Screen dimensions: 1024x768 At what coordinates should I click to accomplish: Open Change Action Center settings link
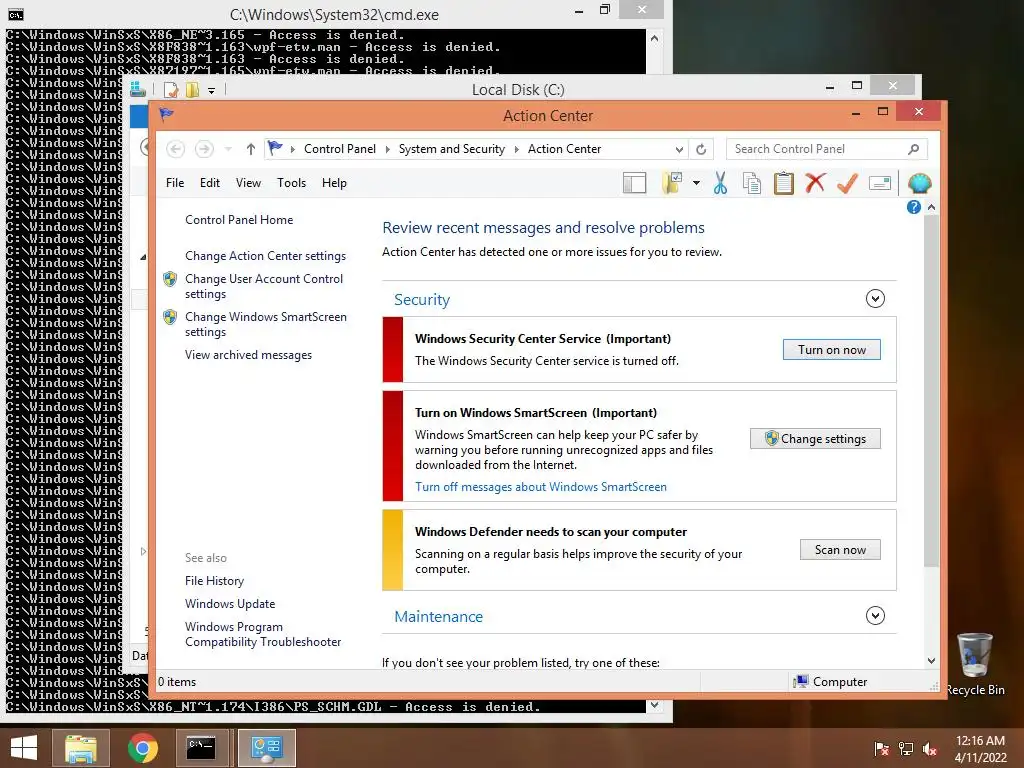[265, 256]
